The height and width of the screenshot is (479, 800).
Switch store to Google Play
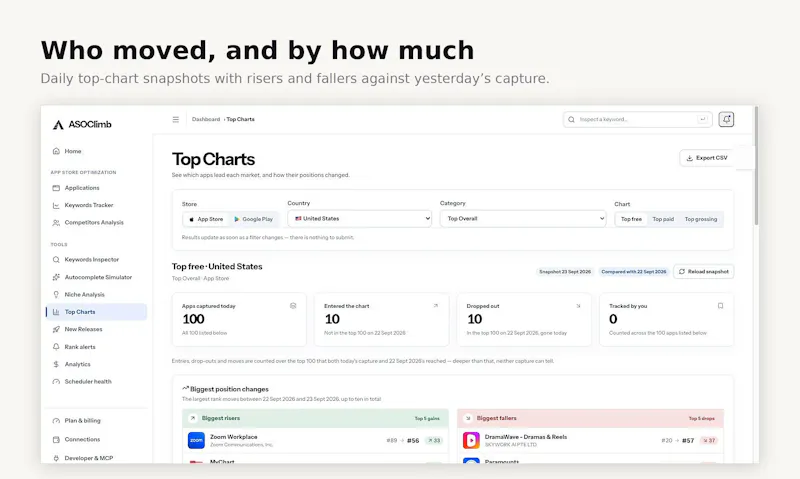coord(254,219)
